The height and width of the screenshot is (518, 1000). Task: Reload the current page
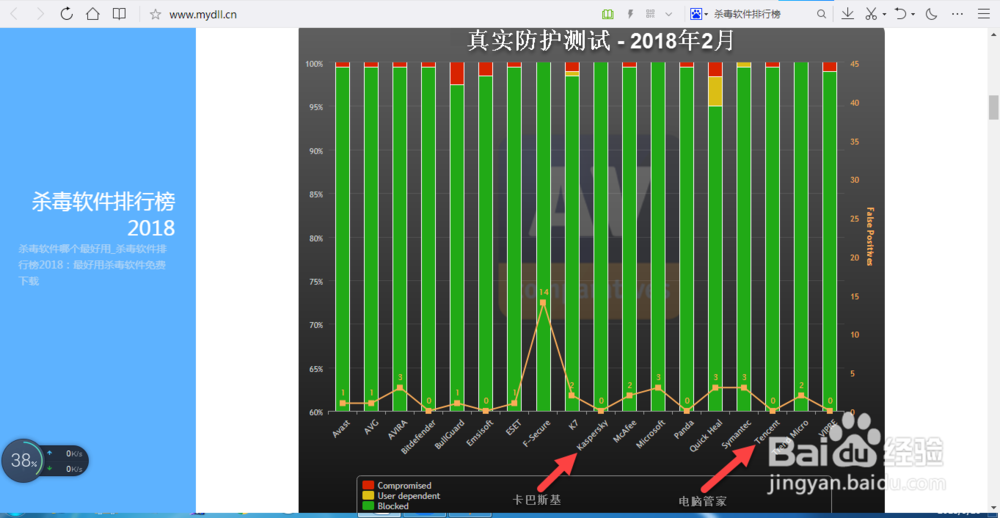point(66,13)
